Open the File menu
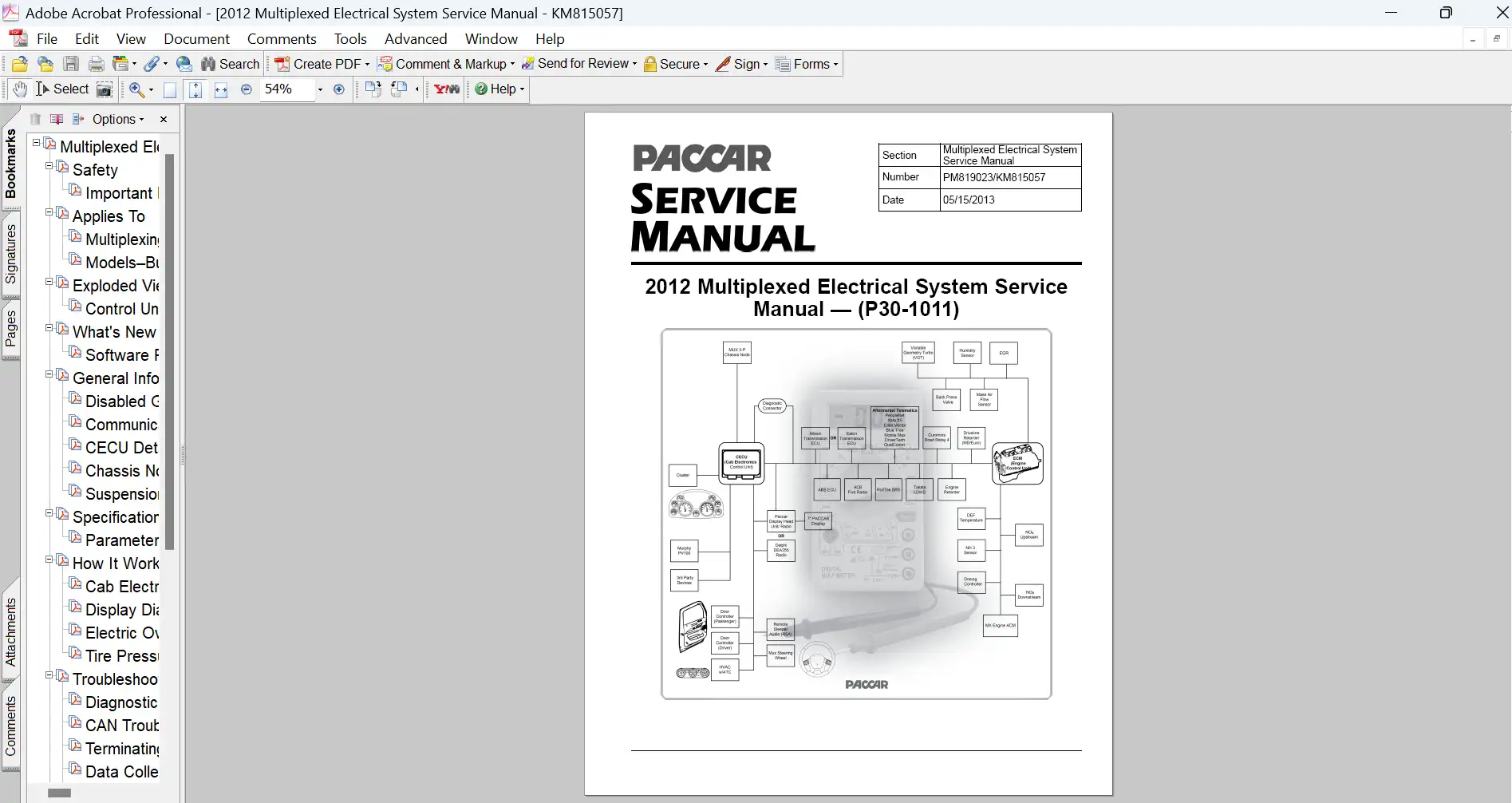 [x=47, y=38]
